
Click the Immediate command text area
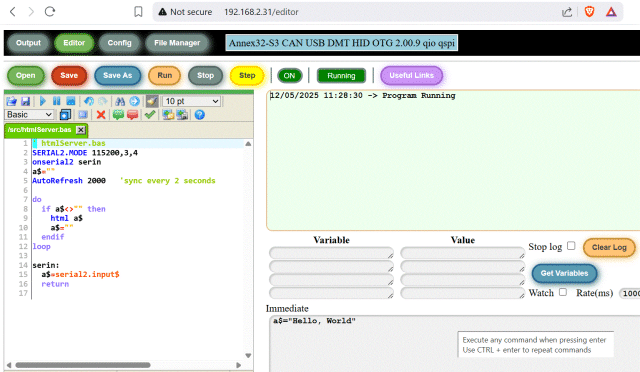click(x=454, y=344)
